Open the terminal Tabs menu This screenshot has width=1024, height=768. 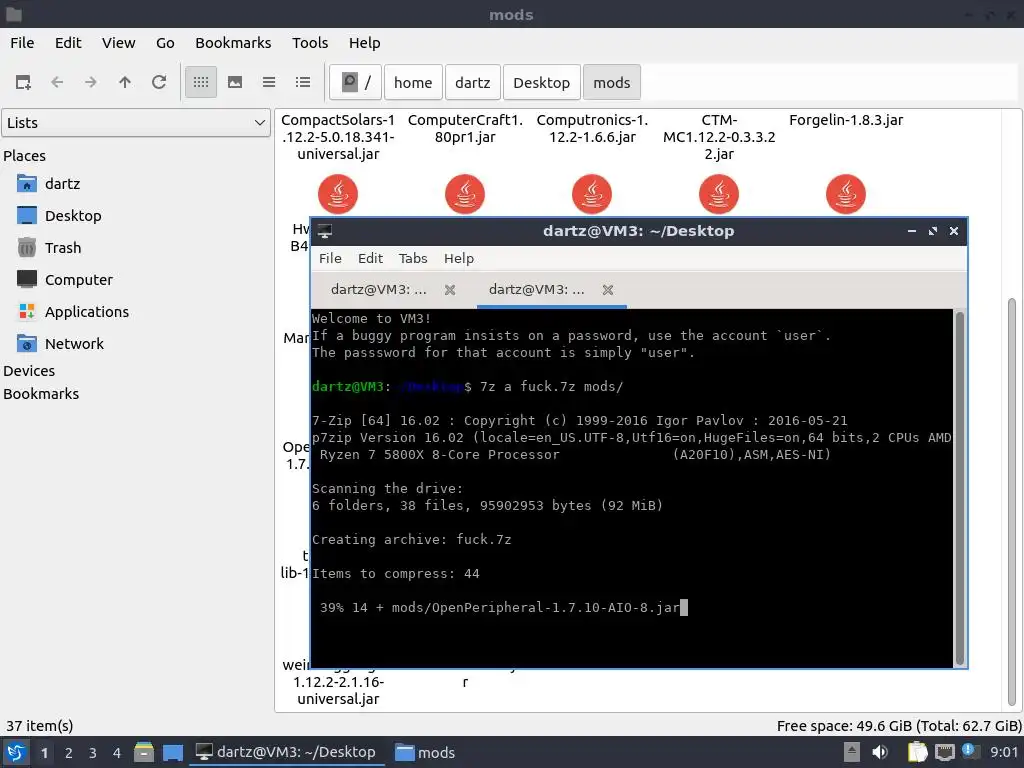(413, 259)
